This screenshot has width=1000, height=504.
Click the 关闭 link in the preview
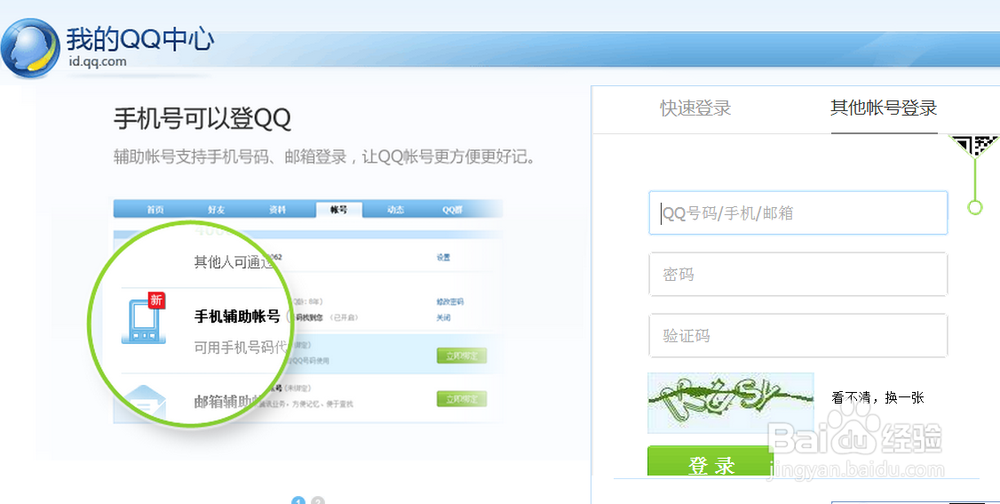443,318
